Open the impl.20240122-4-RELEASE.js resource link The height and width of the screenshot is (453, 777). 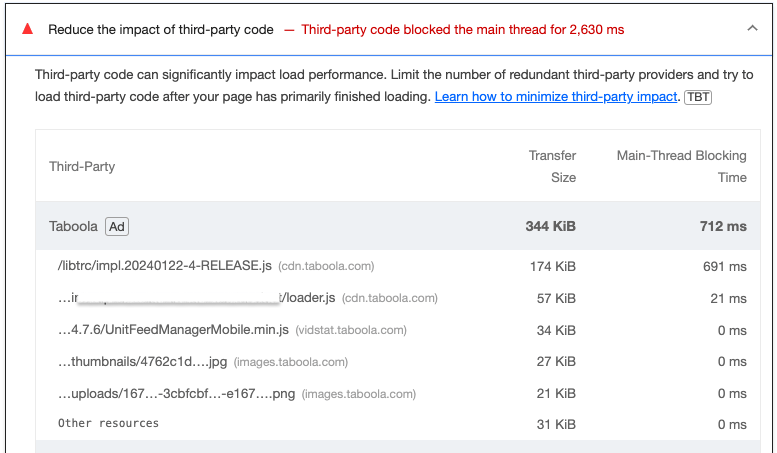click(x=165, y=266)
